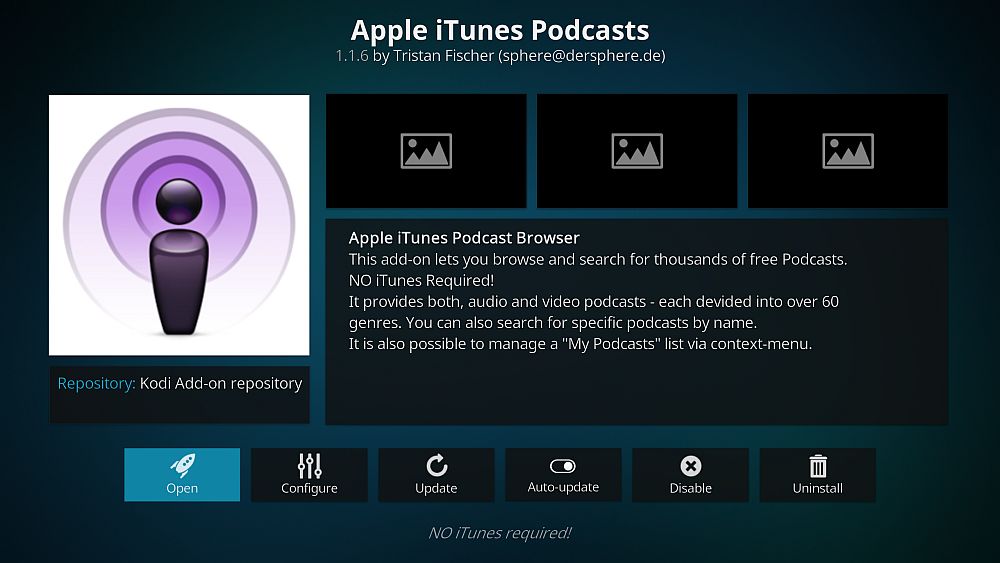Click the Repository: Kodi Add-on repository text
The image size is (1000, 563).
(180, 383)
